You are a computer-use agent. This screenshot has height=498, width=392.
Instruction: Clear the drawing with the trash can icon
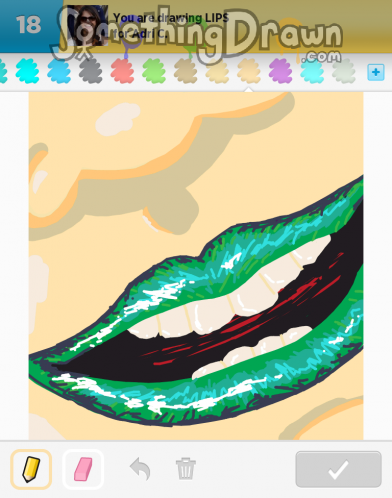point(186,469)
